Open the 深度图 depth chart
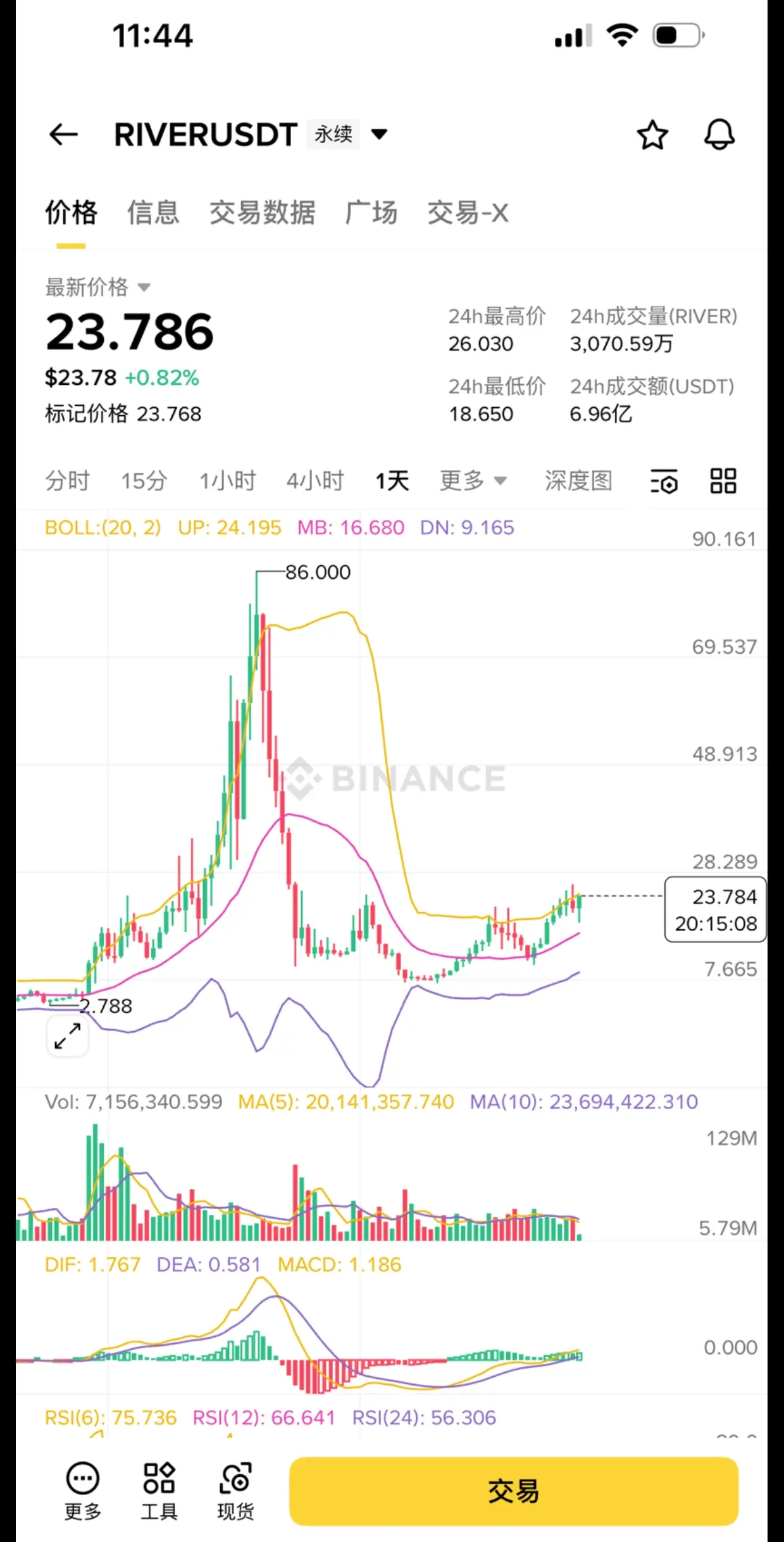Viewport: 784px width, 1542px height. [578, 480]
